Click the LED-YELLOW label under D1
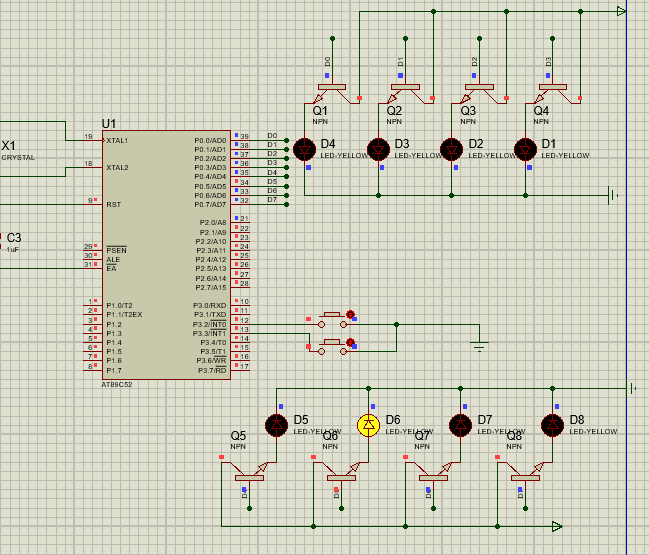 [x=565, y=156]
